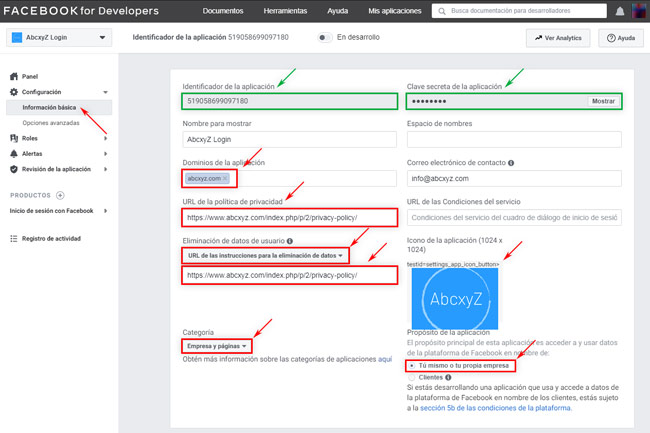The height and width of the screenshot is (433, 650).
Task: Open Herramientas menu in header
Action: [285, 11]
